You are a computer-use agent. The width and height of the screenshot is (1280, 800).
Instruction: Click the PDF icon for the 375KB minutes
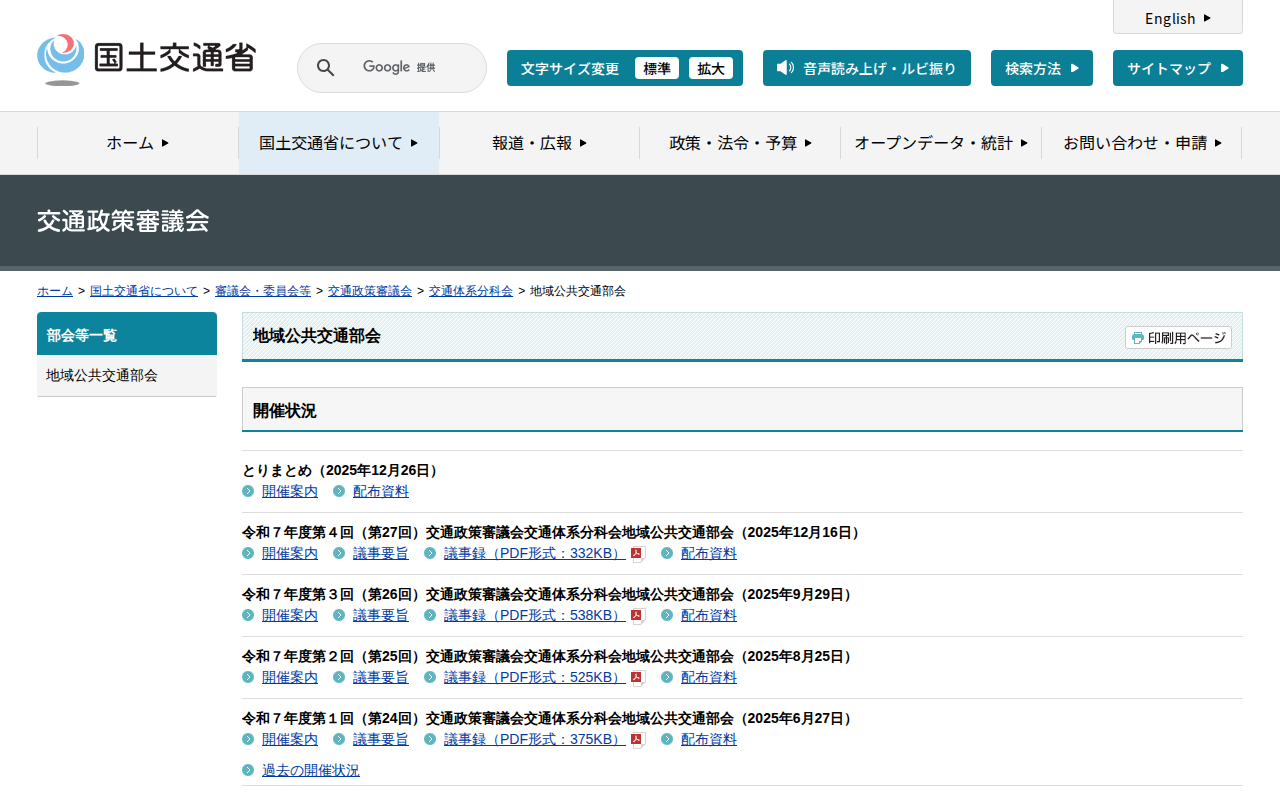(x=636, y=740)
